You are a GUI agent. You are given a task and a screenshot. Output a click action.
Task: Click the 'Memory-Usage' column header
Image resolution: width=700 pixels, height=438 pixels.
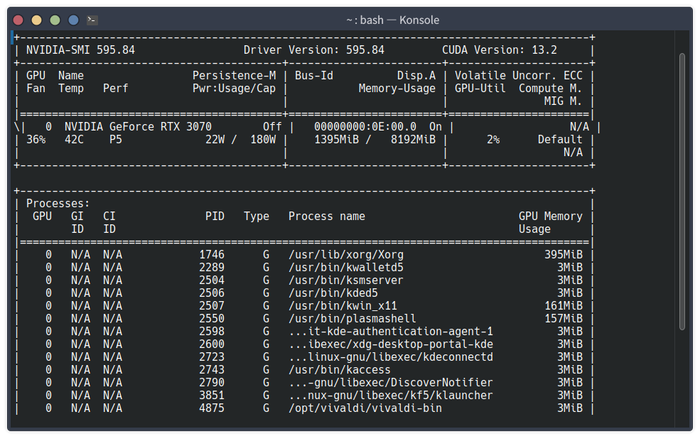point(397,88)
